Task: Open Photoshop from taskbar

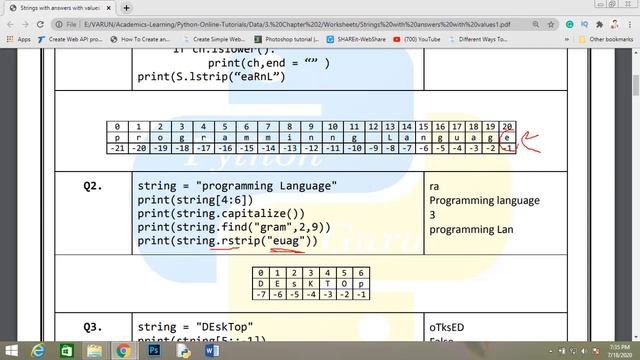Action: click(x=154, y=351)
